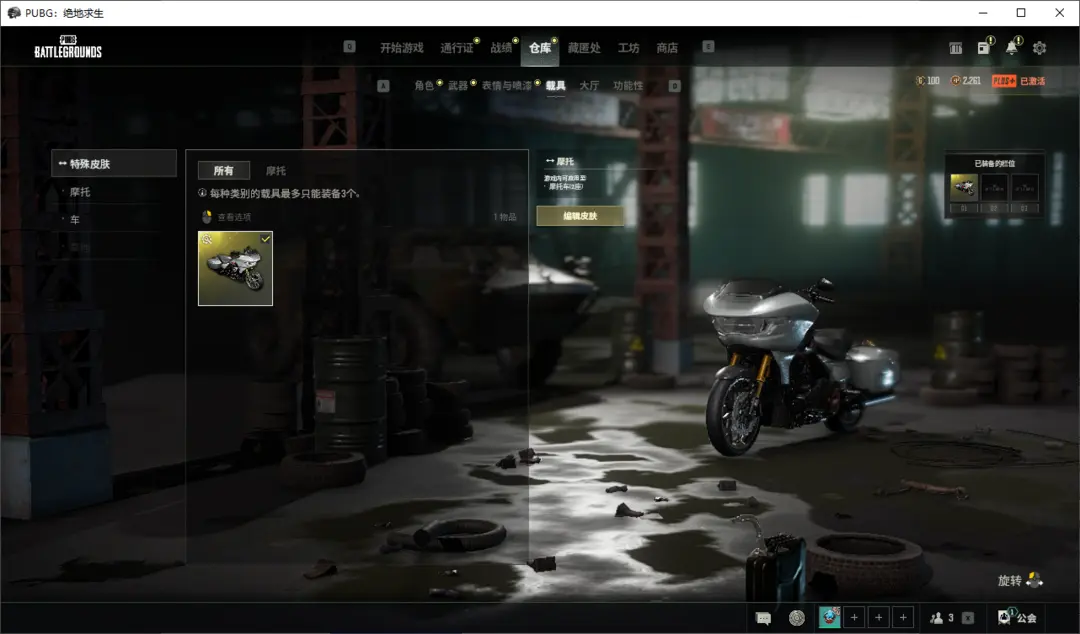Click the 编辑皮肤 edit skin button
Viewport: 1080px width, 634px height.
(x=580, y=216)
